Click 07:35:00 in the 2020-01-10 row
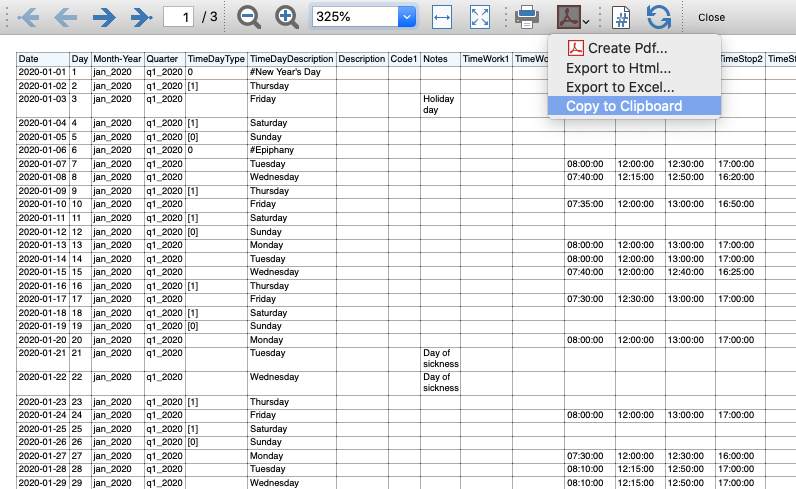The width and height of the screenshot is (796, 489). click(585, 204)
